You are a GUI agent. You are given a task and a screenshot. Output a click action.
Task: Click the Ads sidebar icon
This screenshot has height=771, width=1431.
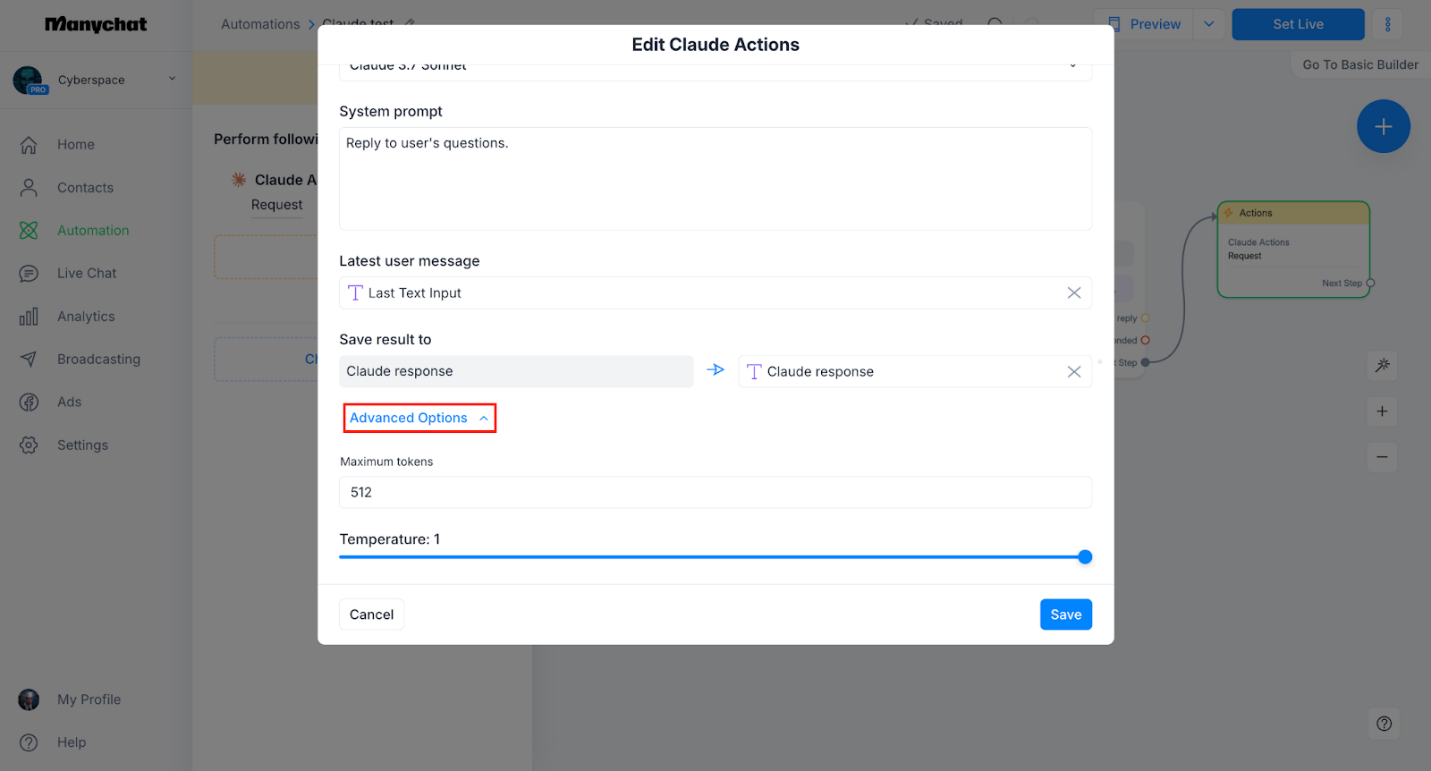click(29, 403)
